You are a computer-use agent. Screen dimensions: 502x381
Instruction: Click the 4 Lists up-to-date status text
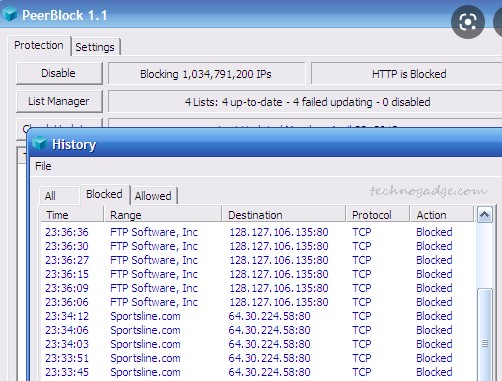tap(307, 102)
